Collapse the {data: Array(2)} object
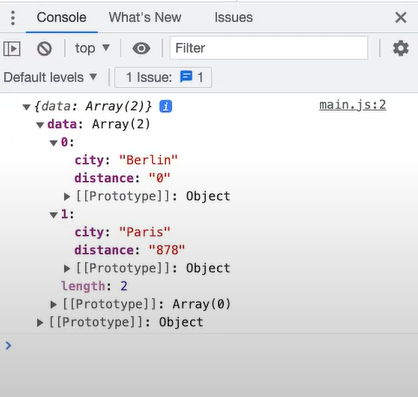 click(26, 107)
